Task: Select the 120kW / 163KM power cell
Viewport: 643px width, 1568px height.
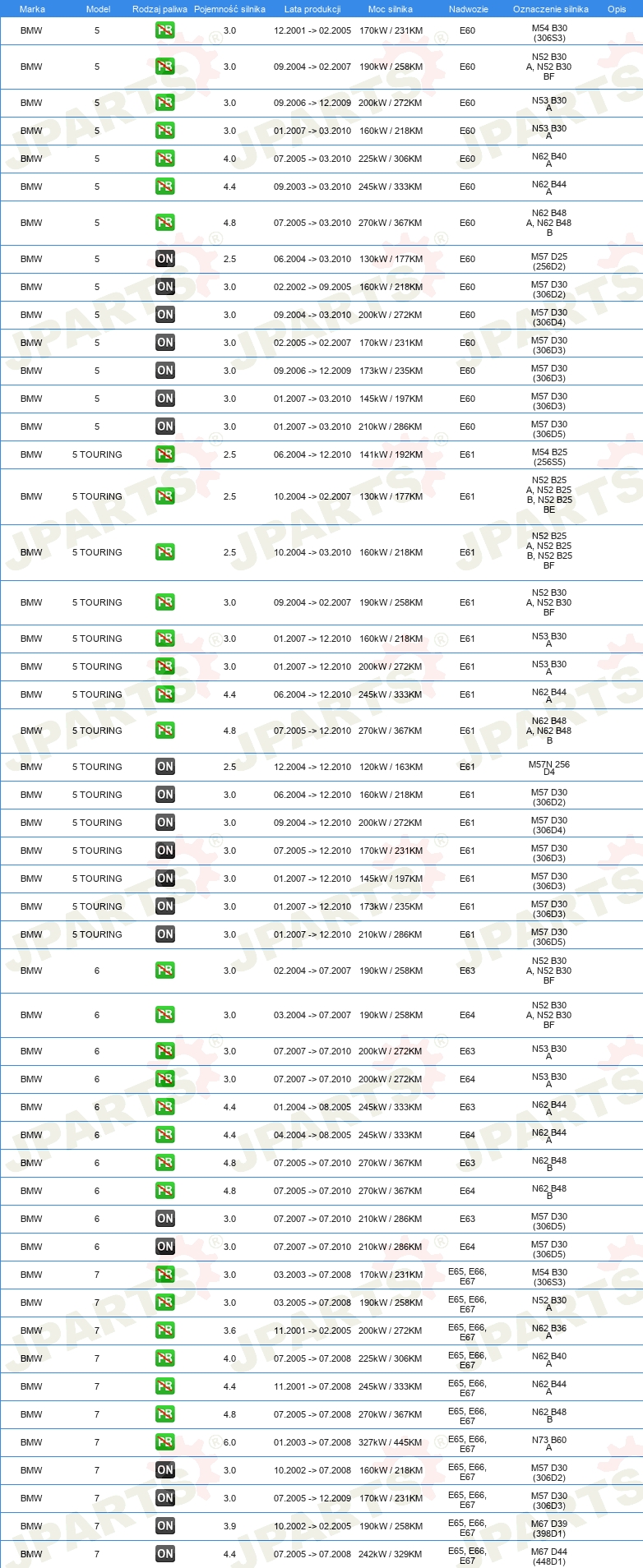Action: [x=391, y=767]
